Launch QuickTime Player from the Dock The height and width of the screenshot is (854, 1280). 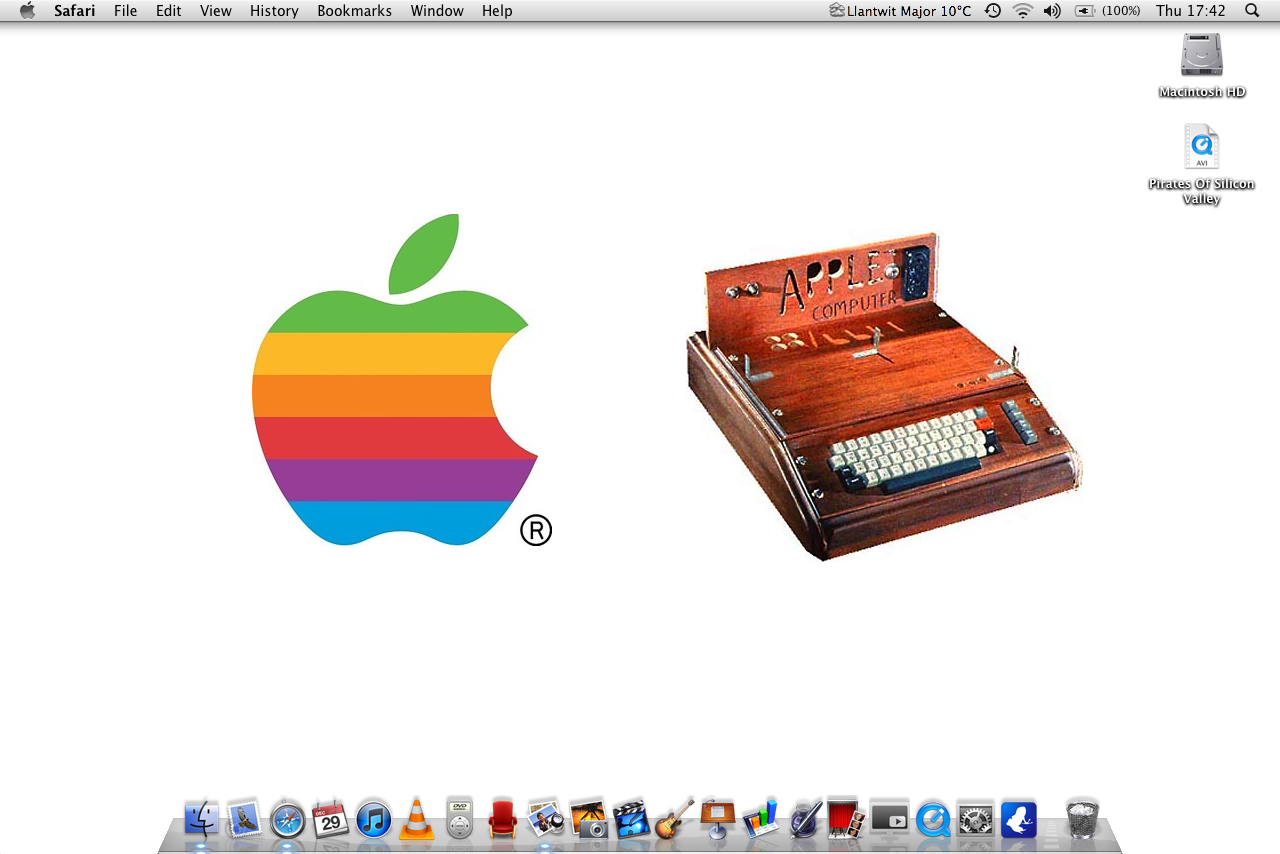933,821
